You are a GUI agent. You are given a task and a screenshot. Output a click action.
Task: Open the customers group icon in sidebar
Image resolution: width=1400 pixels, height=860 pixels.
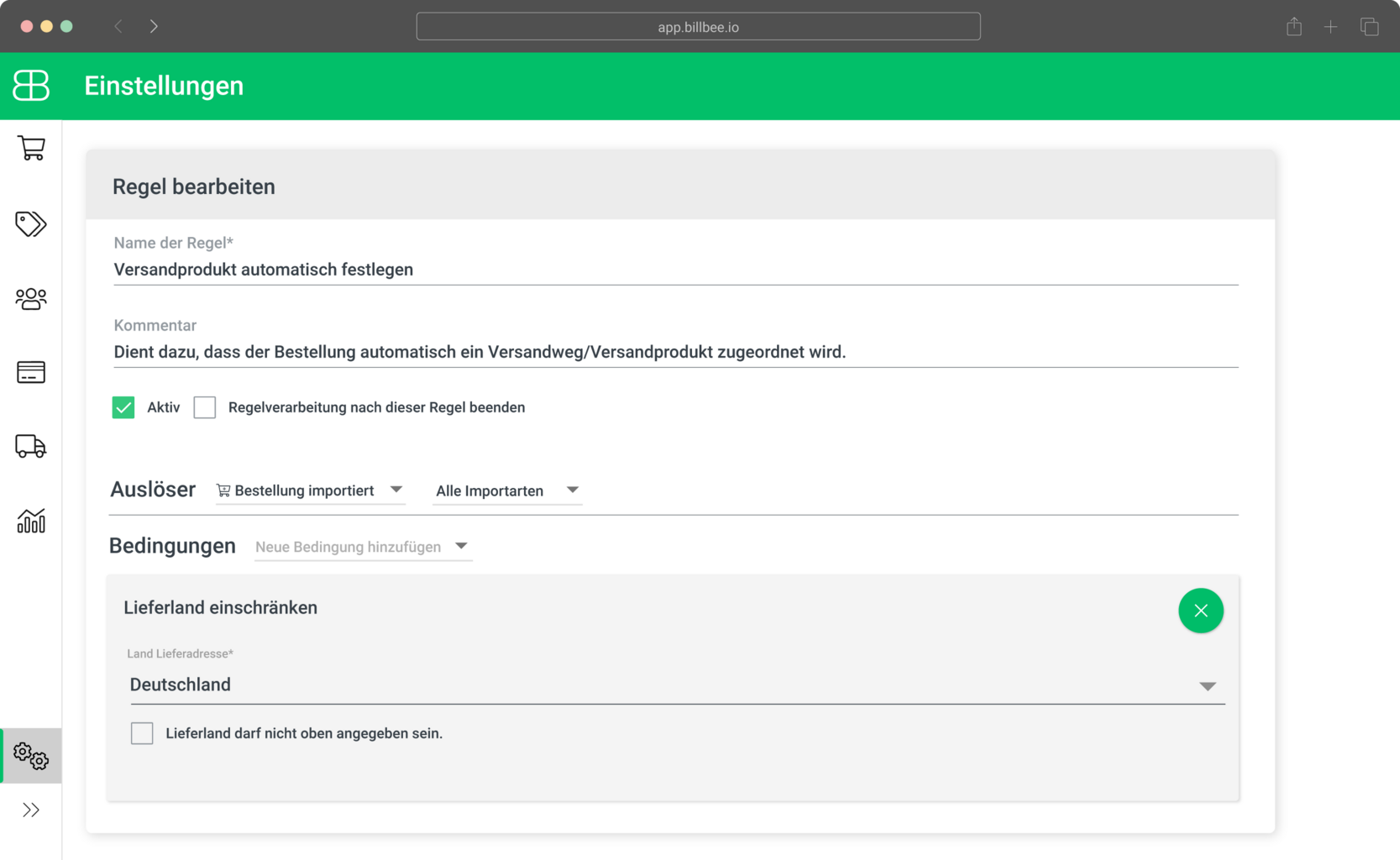[31, 298]
